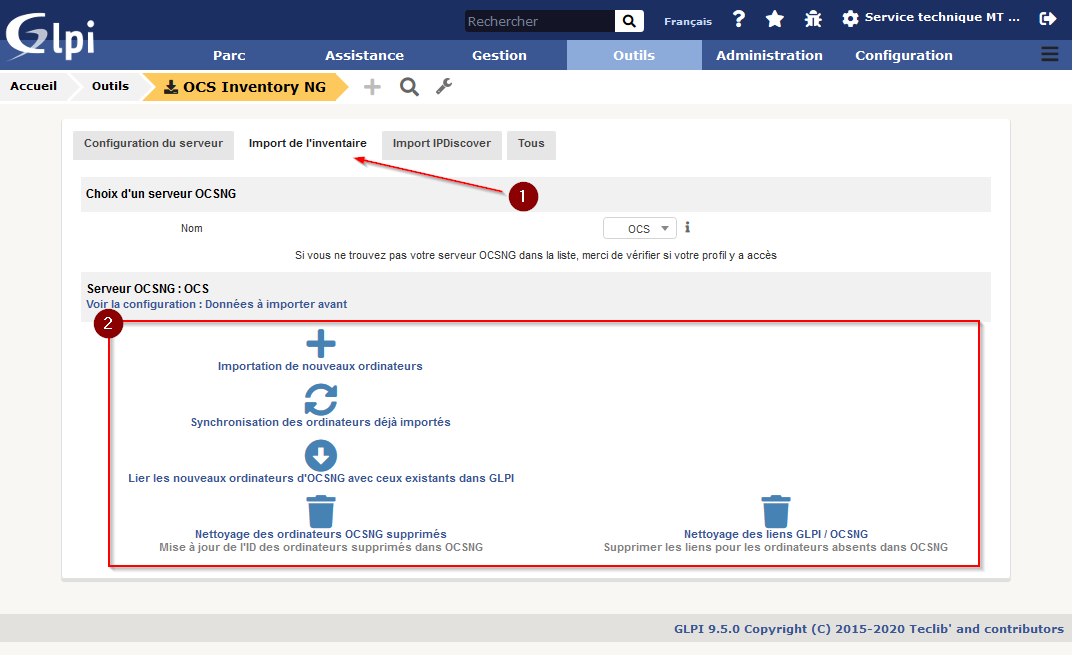
Task: Click the synchronisation arrows icon
Action: (320, 399)
